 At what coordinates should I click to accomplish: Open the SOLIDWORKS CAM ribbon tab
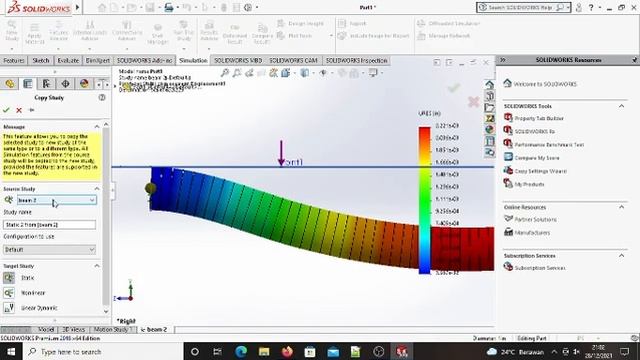click(293, 60)
